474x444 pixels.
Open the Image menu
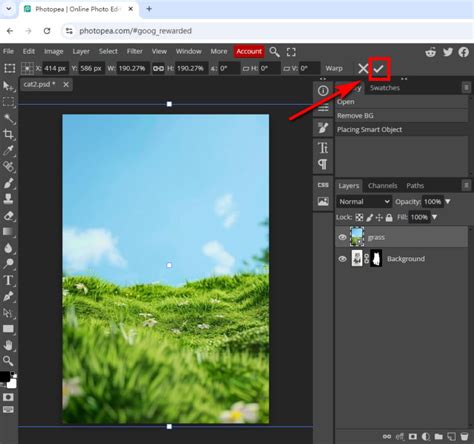pyautogui.click(x=54, y=51)
